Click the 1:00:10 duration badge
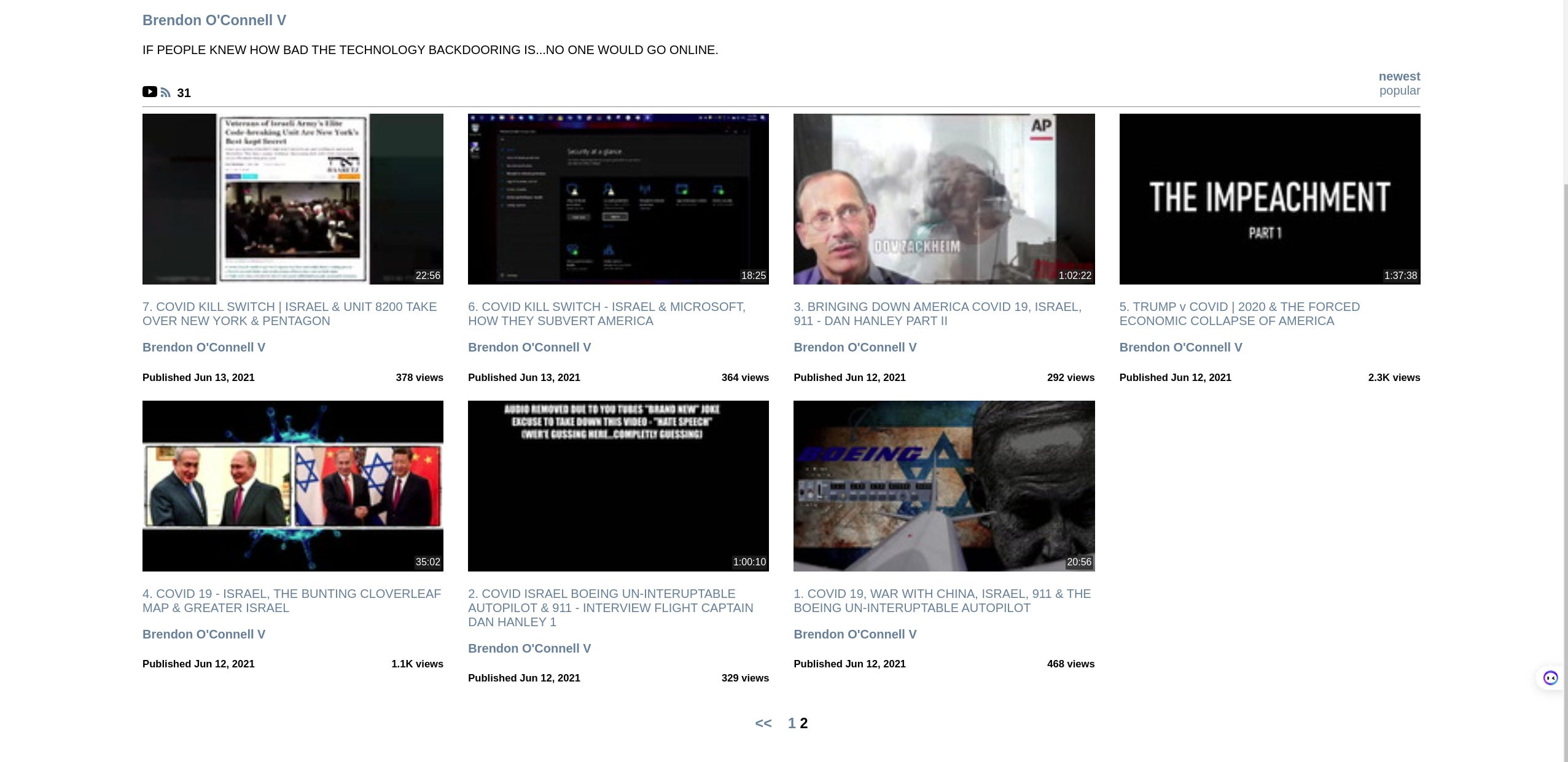 click(749, 562)
